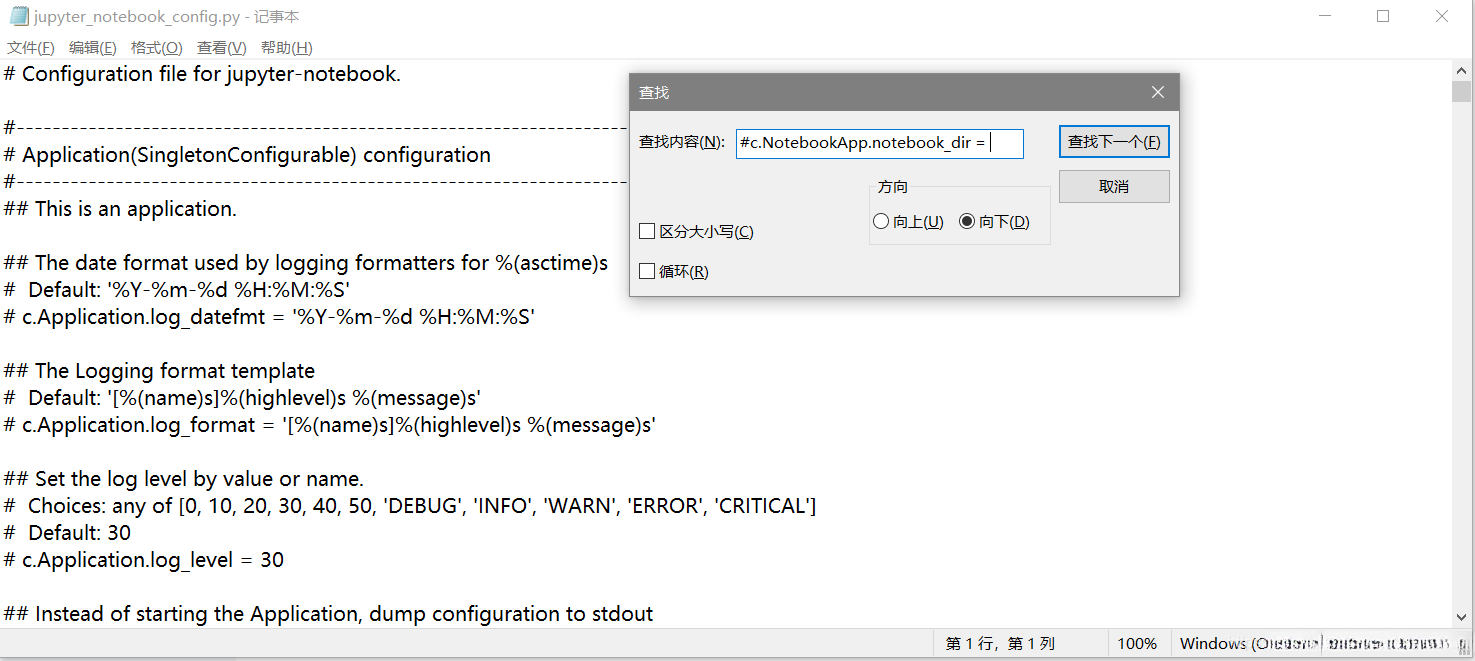Enable the 循环 wrap around checkbox
1475x661 pixels.
(x=647, y=272)
